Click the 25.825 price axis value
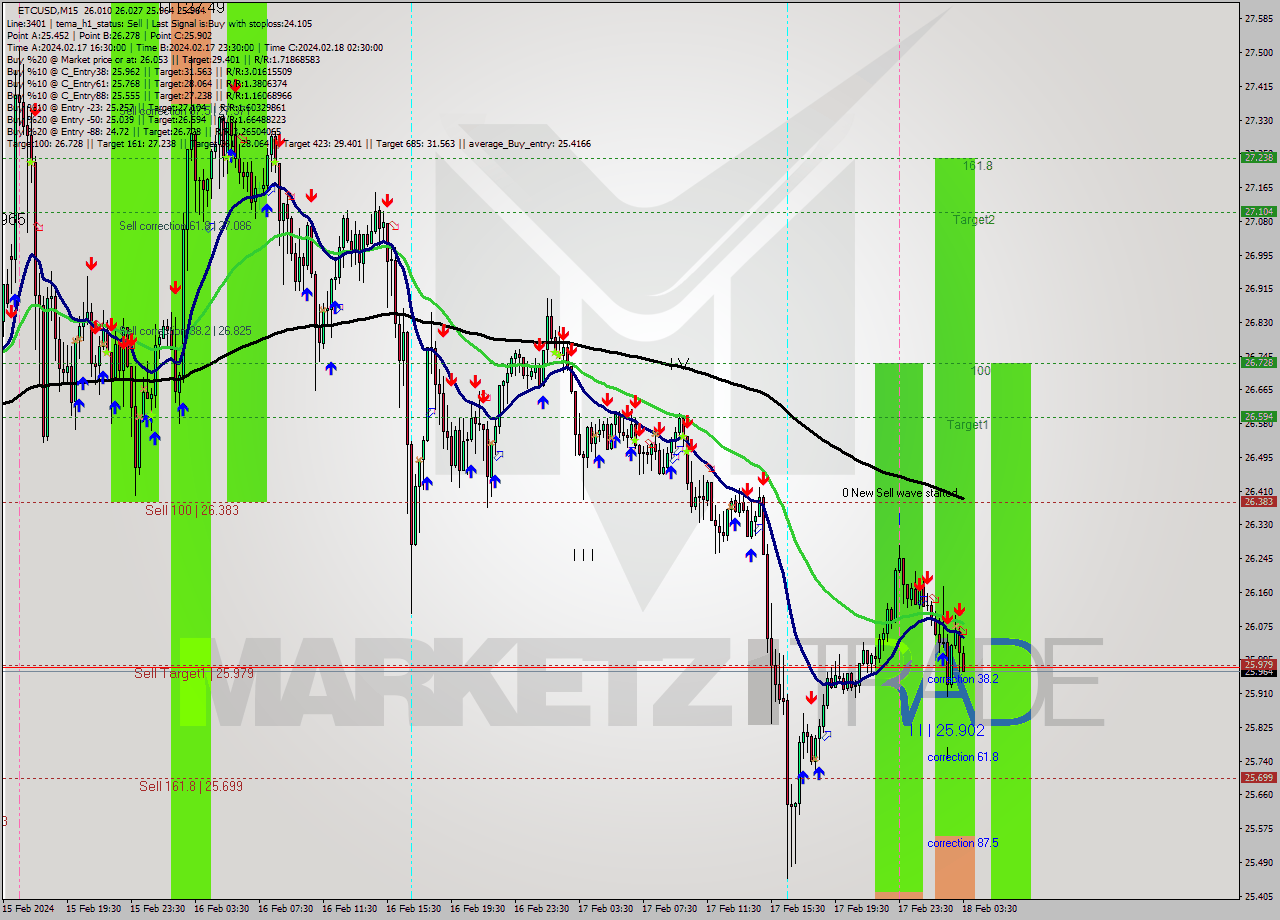This screenshot has width=1280, height=920. coord(1258,727)
